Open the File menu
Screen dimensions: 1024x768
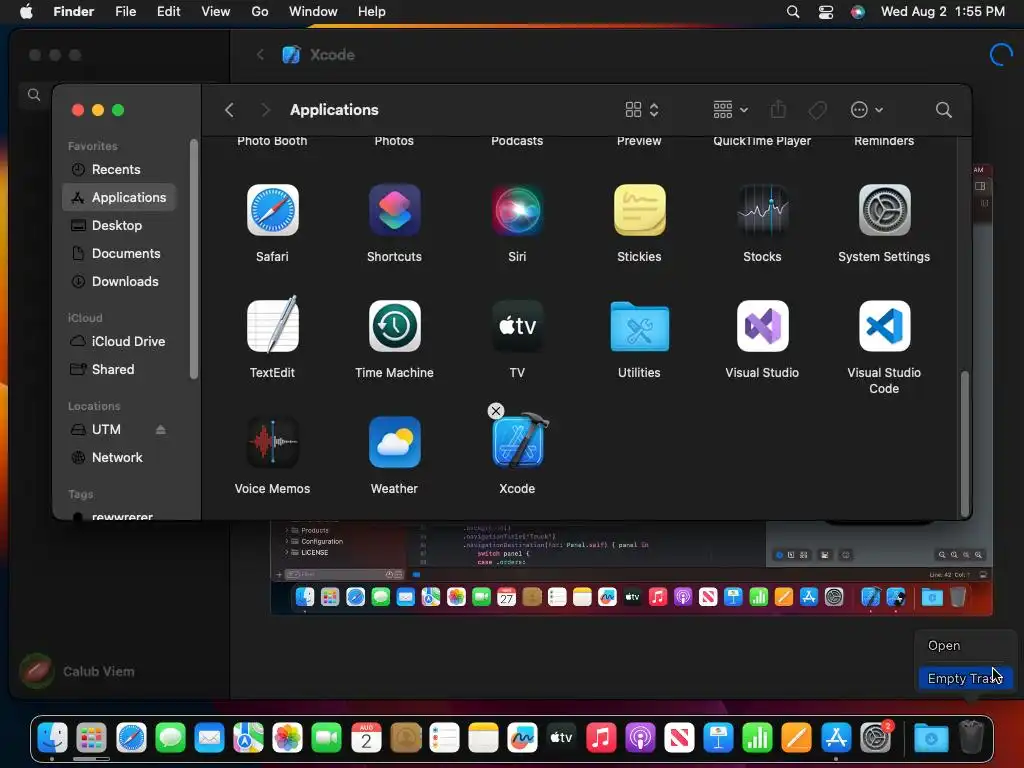pos(125,12)
